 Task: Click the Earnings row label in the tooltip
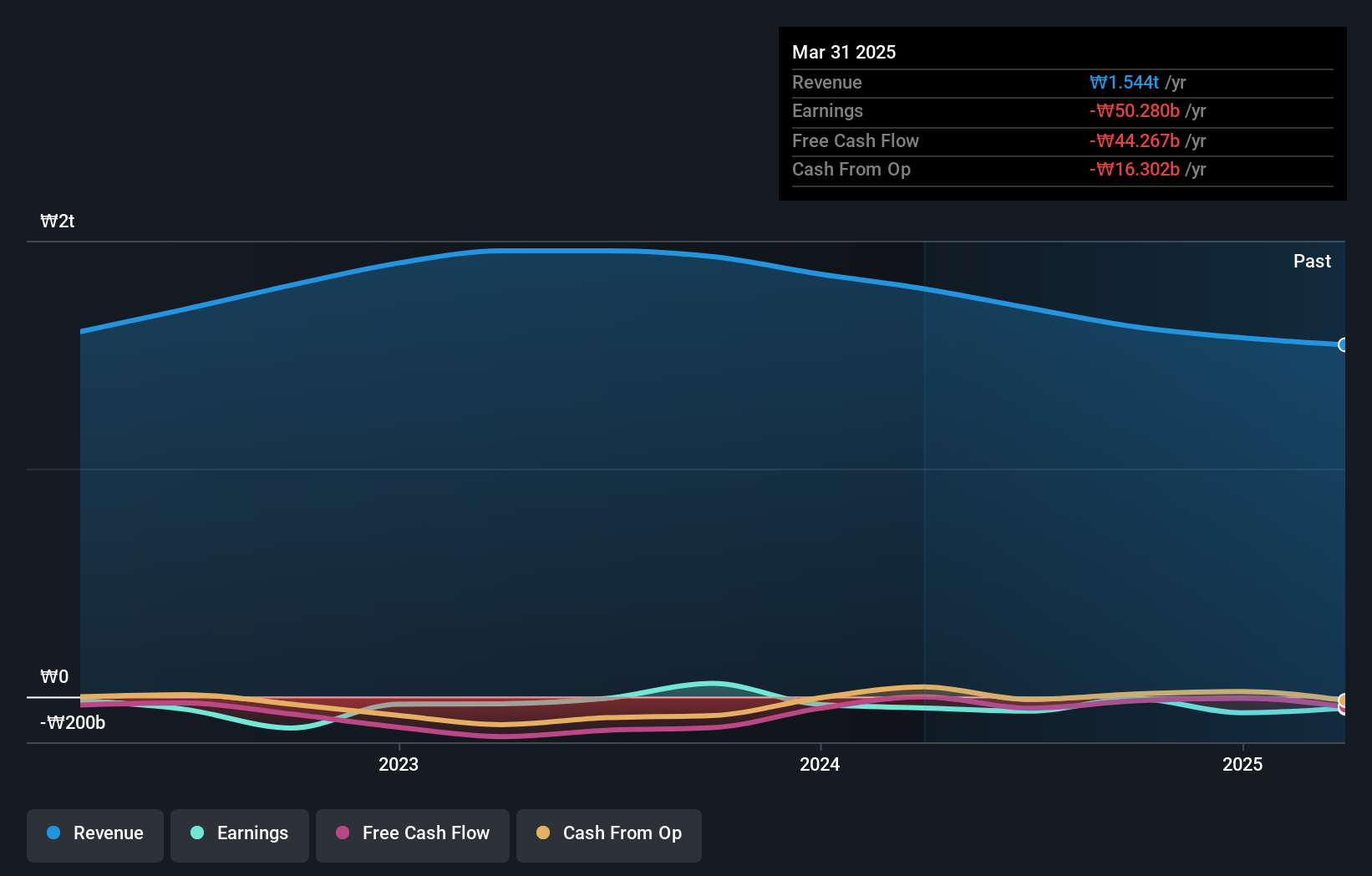827,110
